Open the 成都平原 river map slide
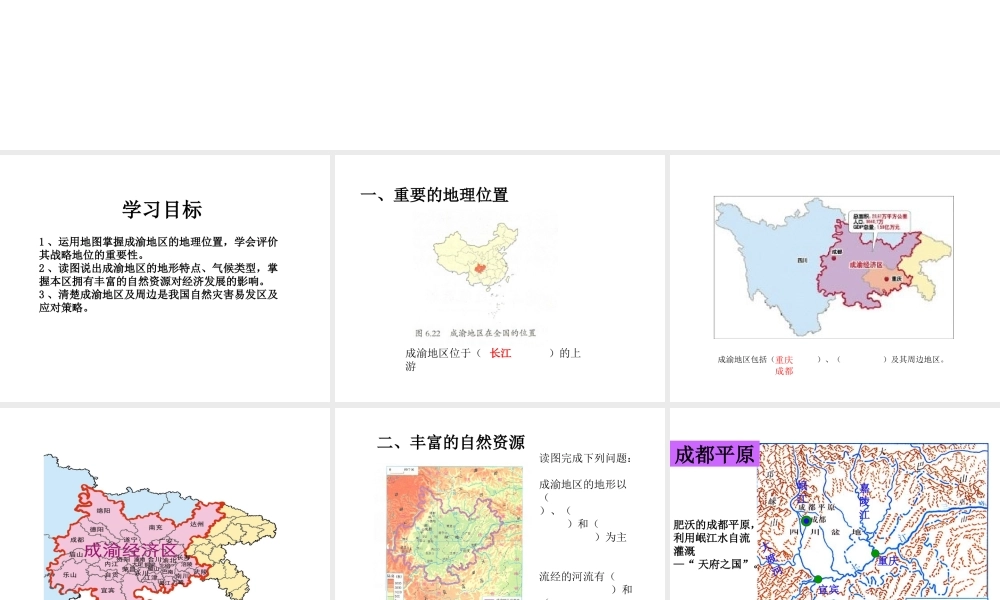Screen dimensions: 1000x600 coord(835,504)
